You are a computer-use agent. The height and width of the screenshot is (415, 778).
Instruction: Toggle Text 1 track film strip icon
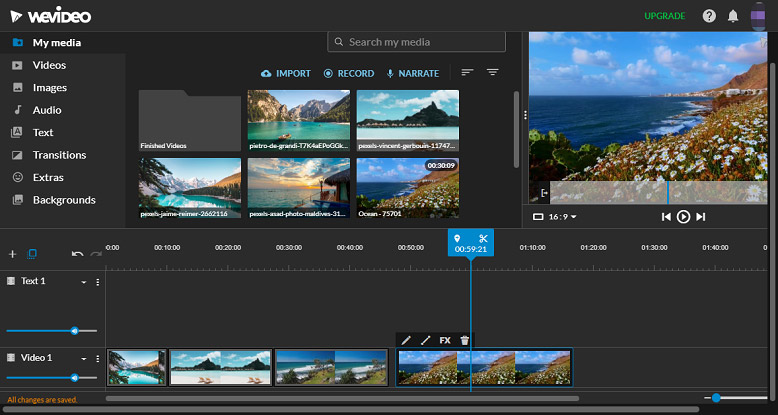point(11,281)
